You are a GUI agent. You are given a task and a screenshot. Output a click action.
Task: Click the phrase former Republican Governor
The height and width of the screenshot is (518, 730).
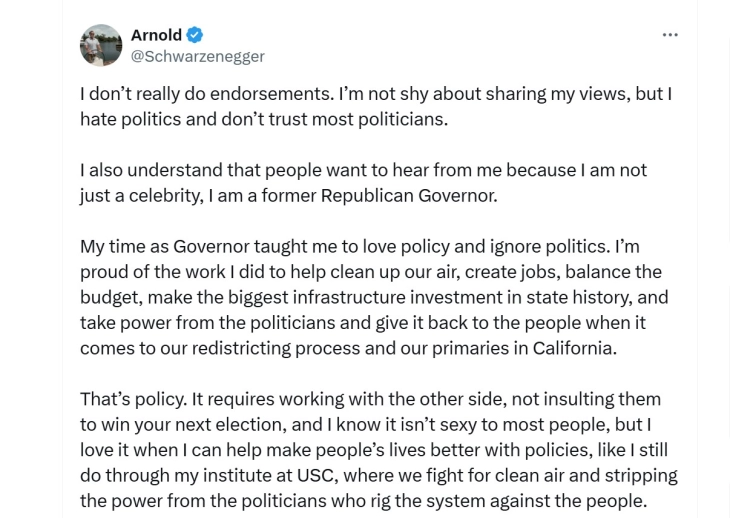tap(379, 196)
